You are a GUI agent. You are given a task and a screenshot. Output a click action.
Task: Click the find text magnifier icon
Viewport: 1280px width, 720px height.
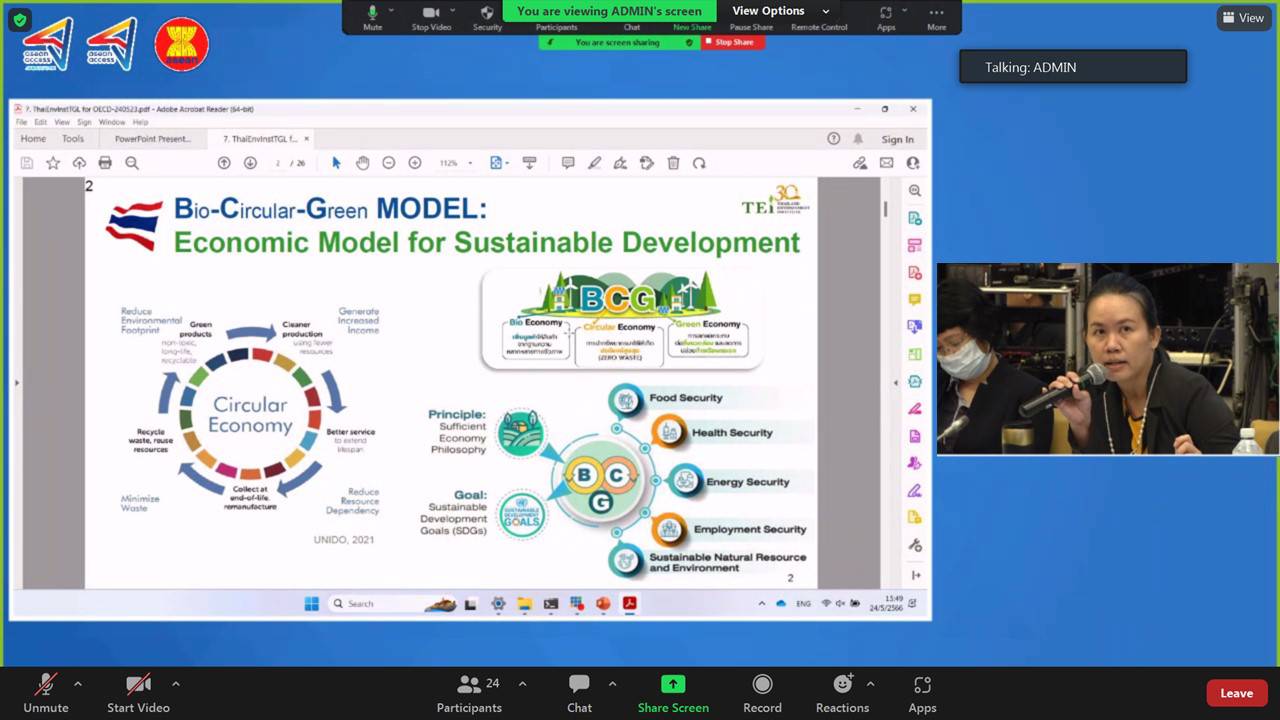(x=132, y=163)
